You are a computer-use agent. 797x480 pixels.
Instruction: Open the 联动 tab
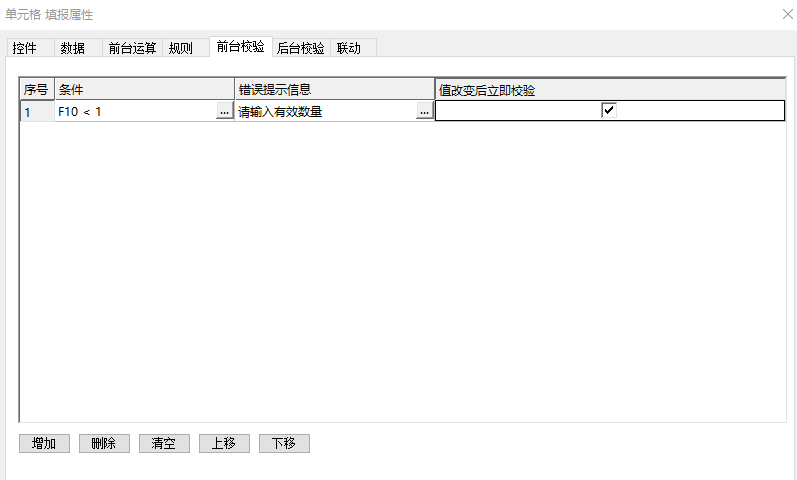click(x=349, y=48)
